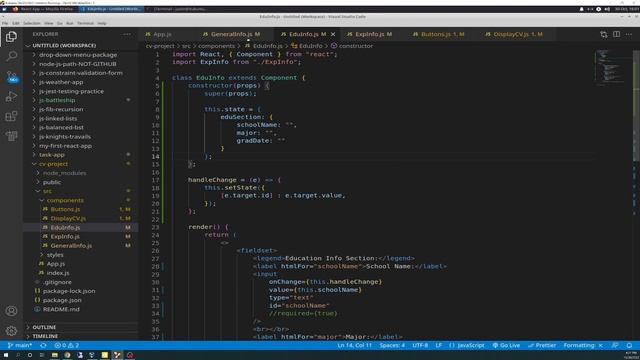
Task: Expand the styles folder
Action: click(81, 255)
